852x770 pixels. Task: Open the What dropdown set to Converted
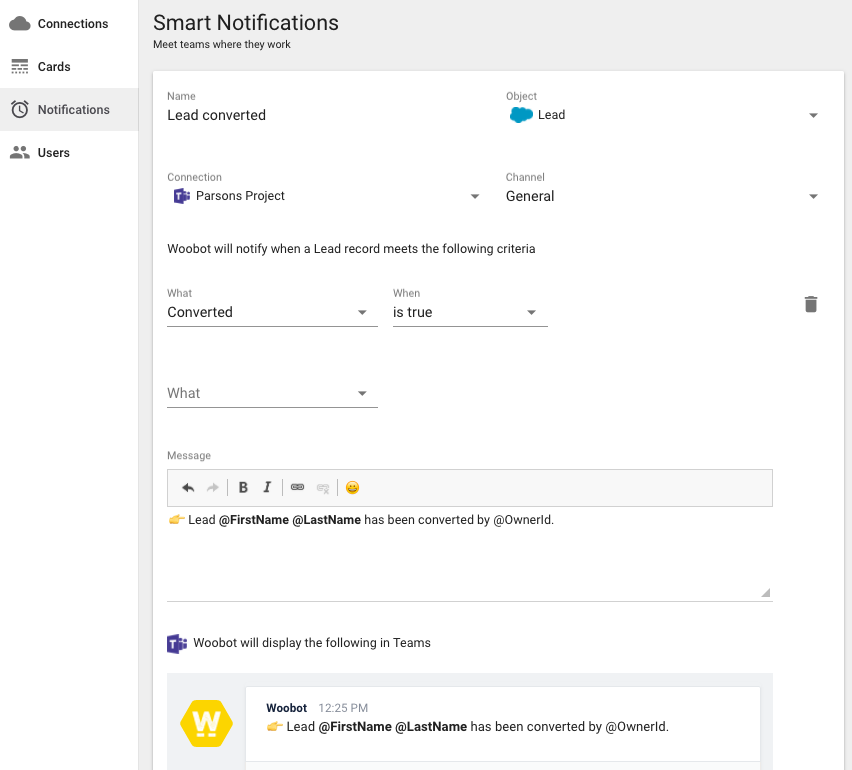(x=272, y=312)
